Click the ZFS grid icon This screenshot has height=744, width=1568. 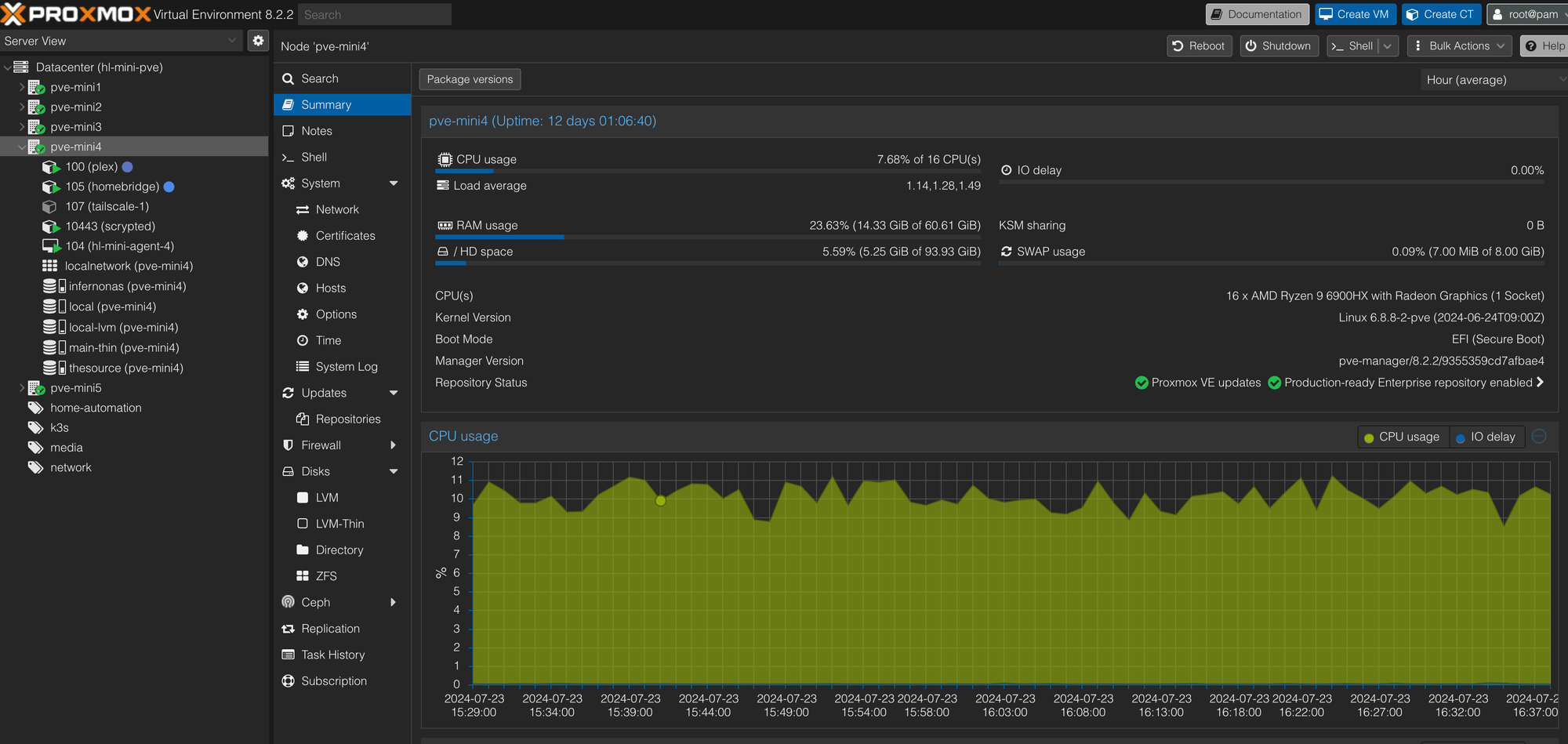click(x=303, y=576)
